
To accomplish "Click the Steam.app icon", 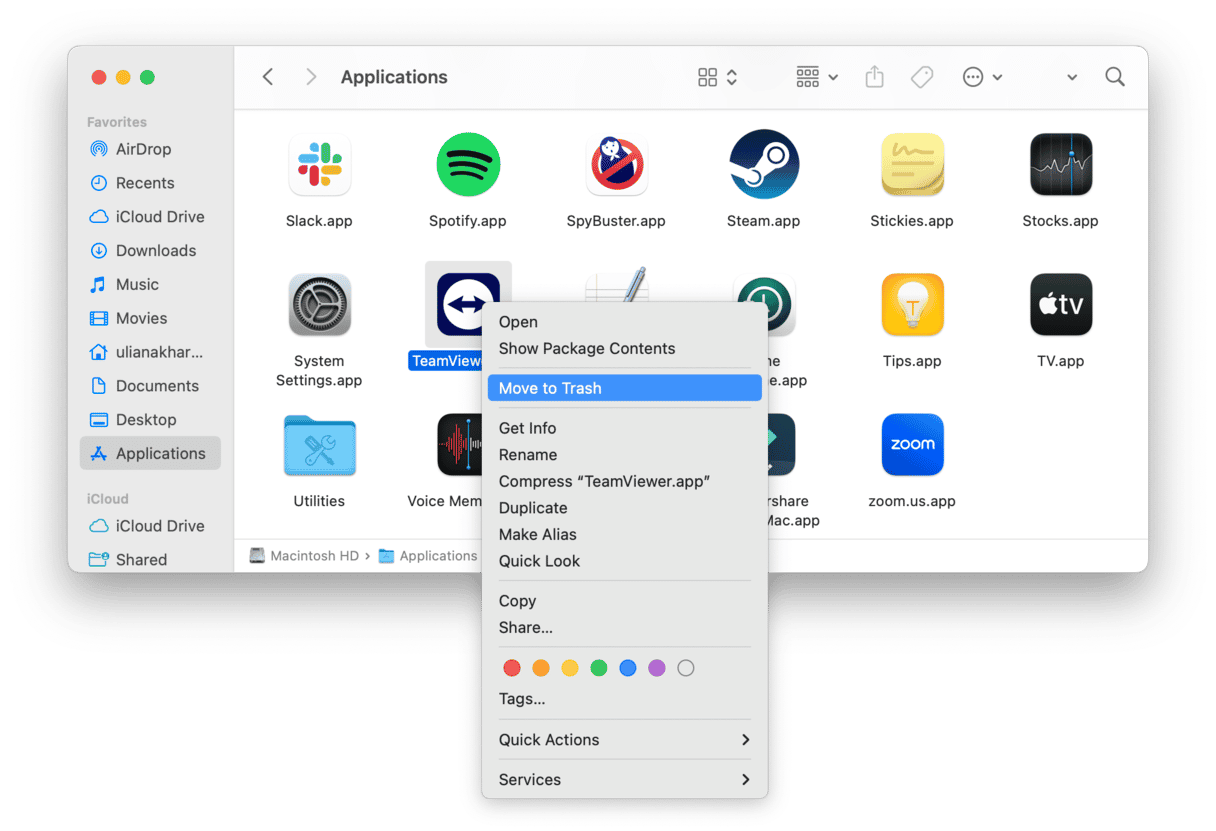I will click(763, 164).
